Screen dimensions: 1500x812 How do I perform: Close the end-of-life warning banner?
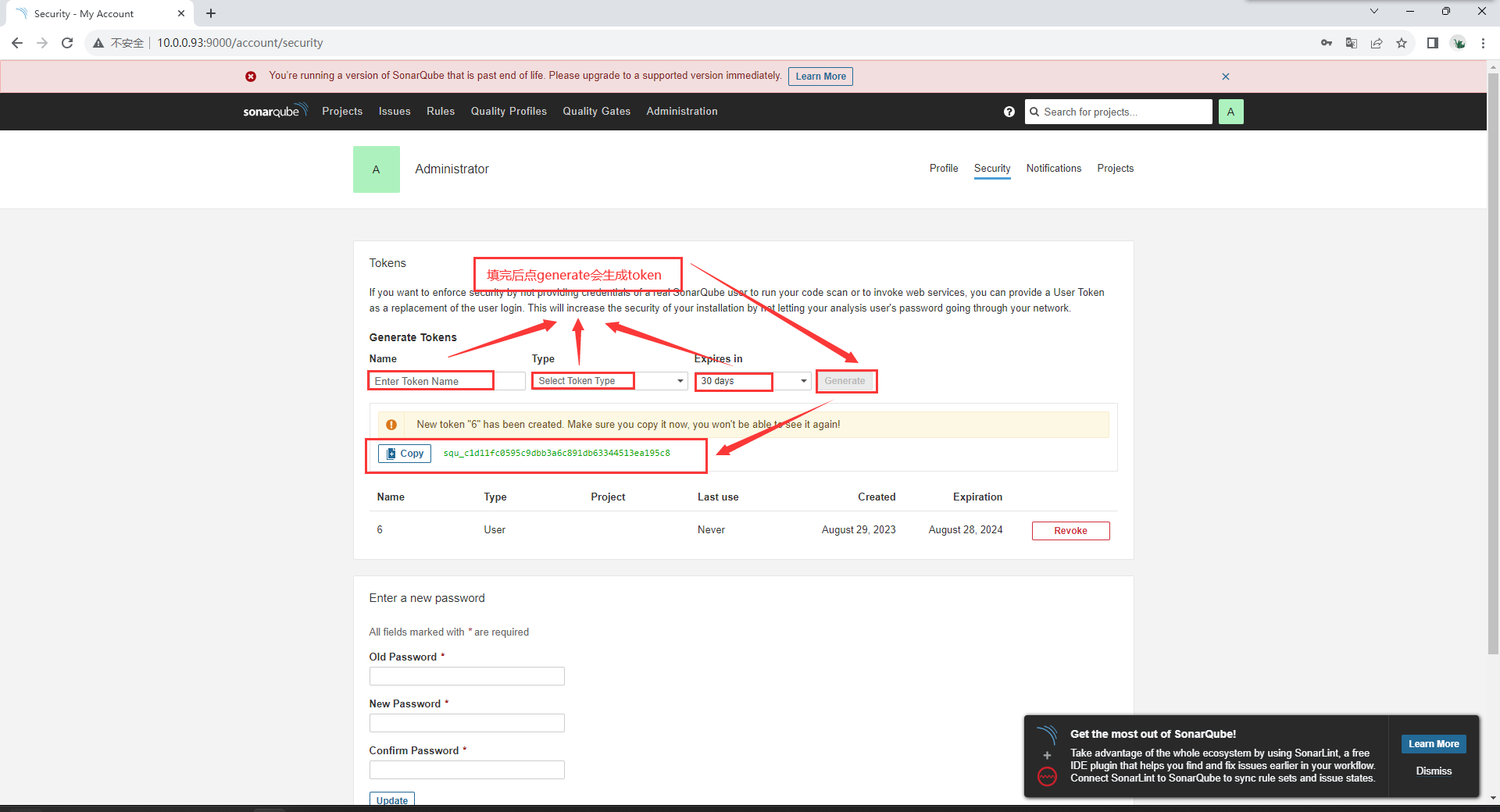coord(1226,77)
